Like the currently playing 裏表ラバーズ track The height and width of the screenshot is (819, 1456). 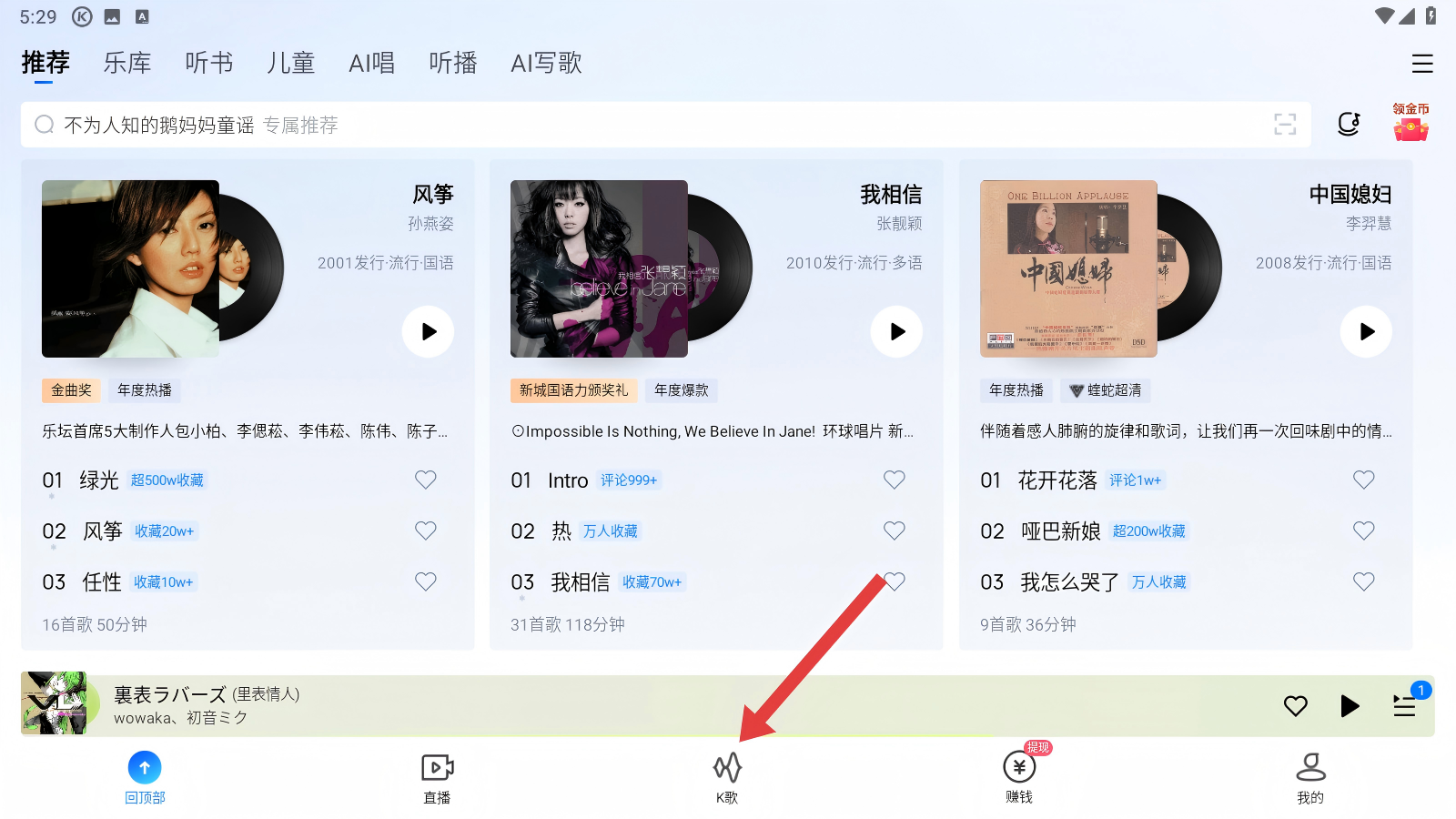point(1296,705)
